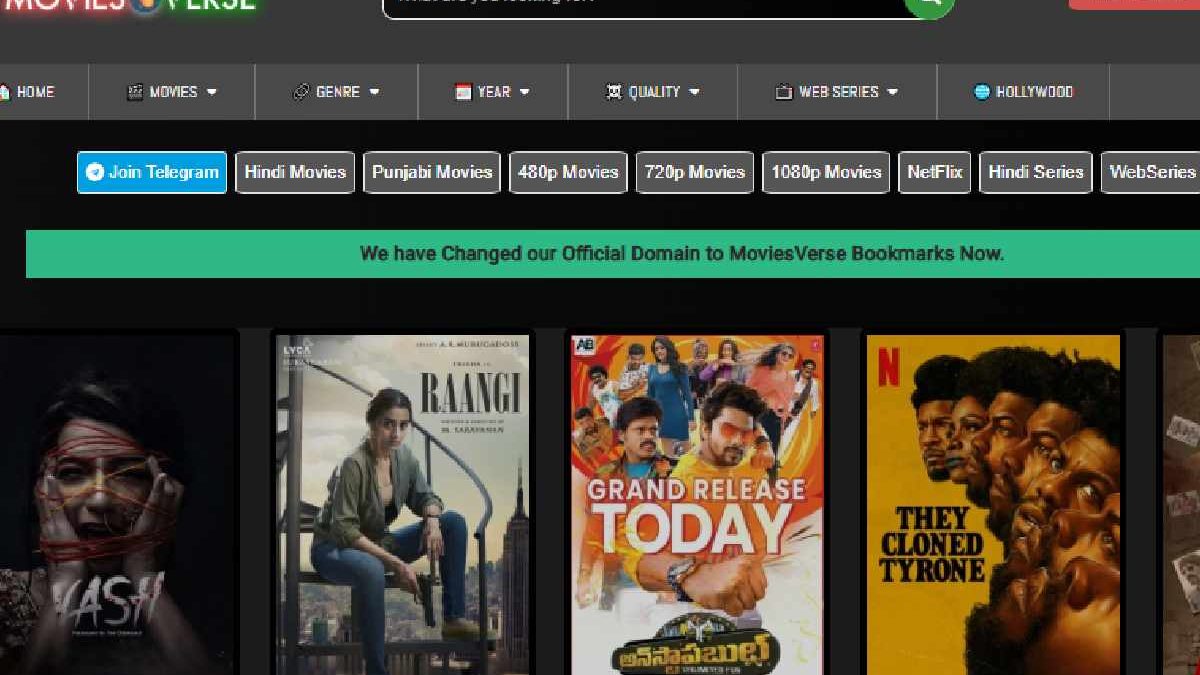The image size is (1200, 675).
Task: Open the Web Series menu
Action: coord(838,92)
